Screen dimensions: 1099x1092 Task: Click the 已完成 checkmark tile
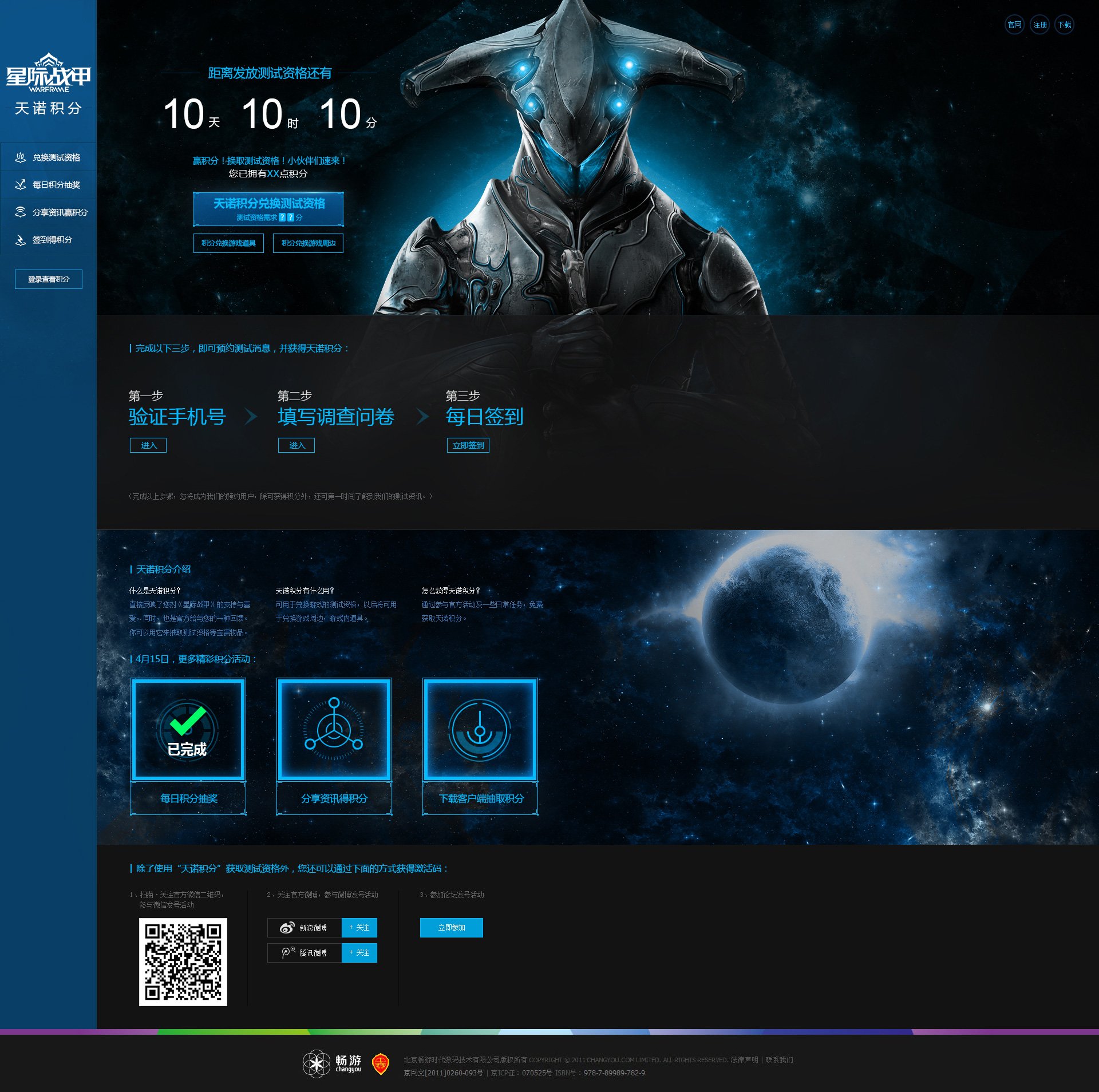(188, 729)
